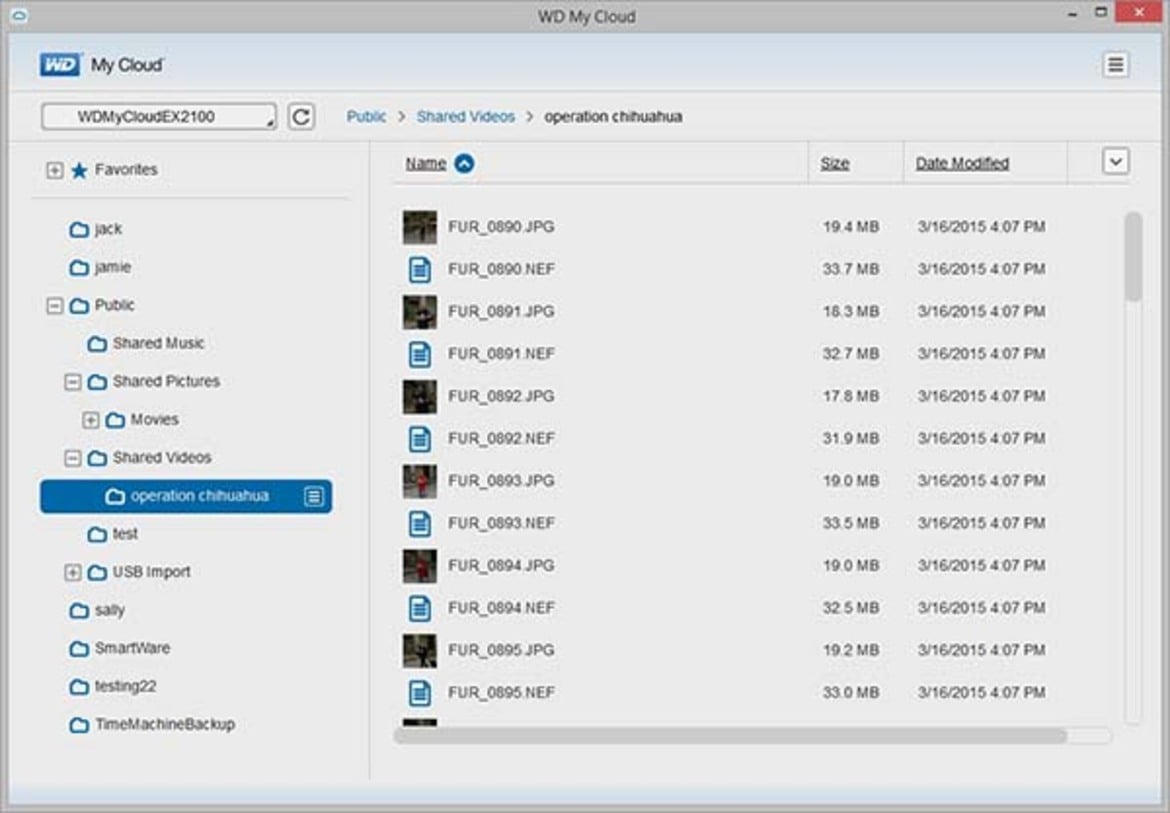
Task: Select the file name FUR_0893.JPG
Action: (501, 481)
